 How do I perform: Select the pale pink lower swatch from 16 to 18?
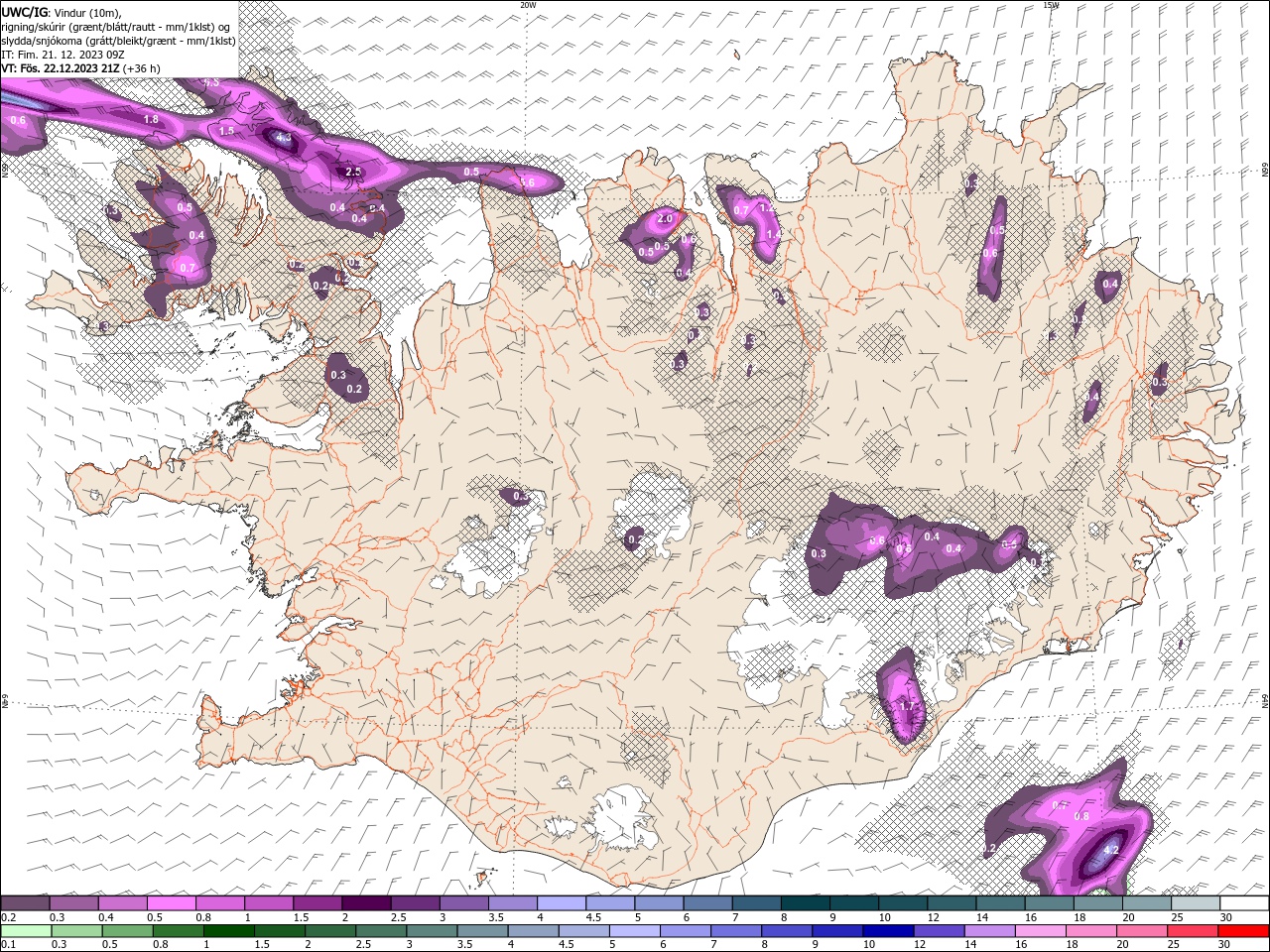pos(1040,931)
